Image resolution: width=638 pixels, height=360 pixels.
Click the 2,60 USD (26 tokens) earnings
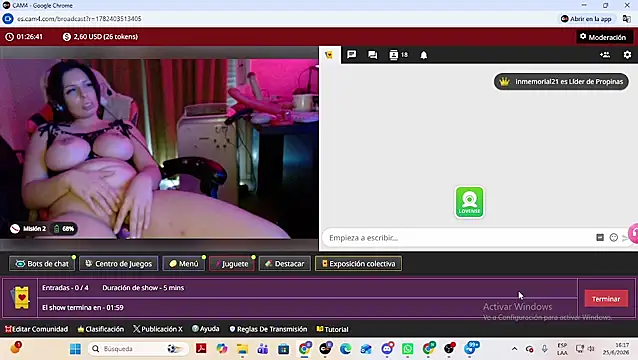point(101,37)
